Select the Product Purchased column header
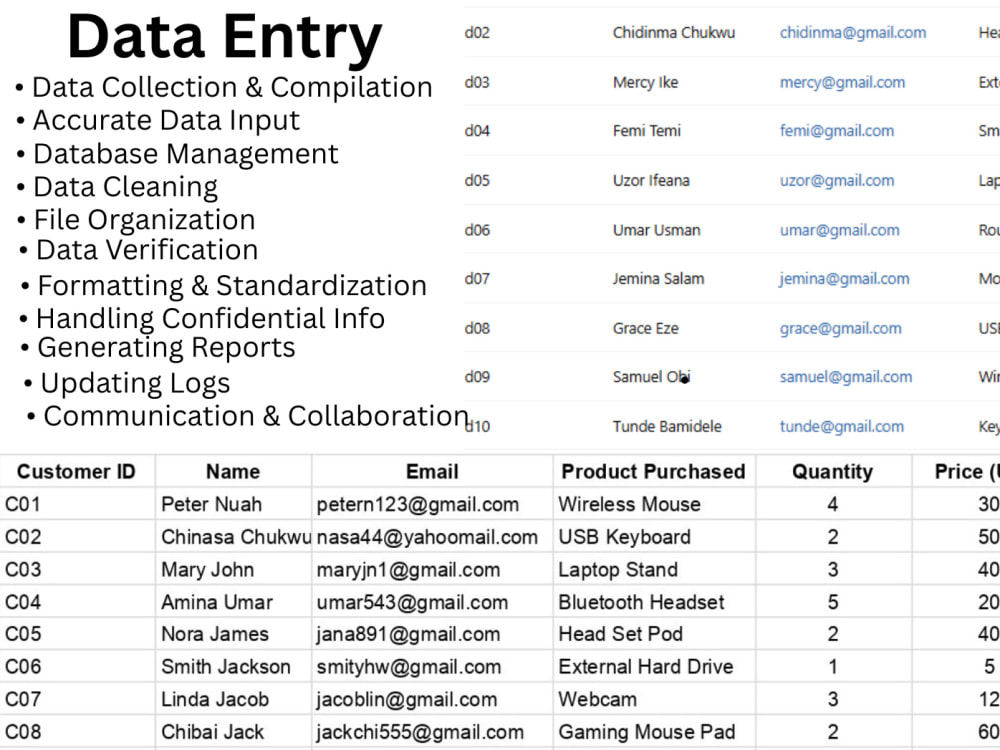 click(654, 471)
